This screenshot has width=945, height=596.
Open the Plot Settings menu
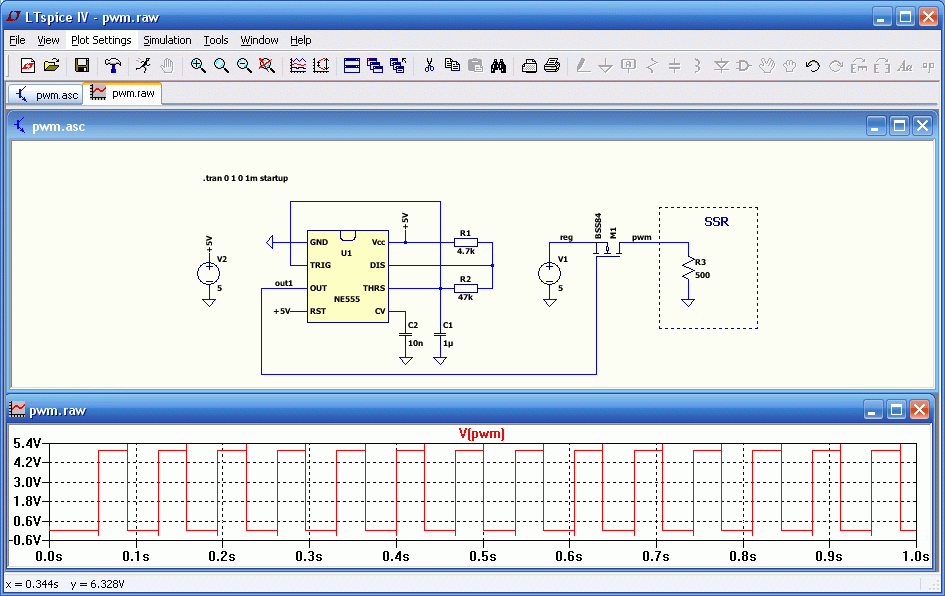click(101, 40)
